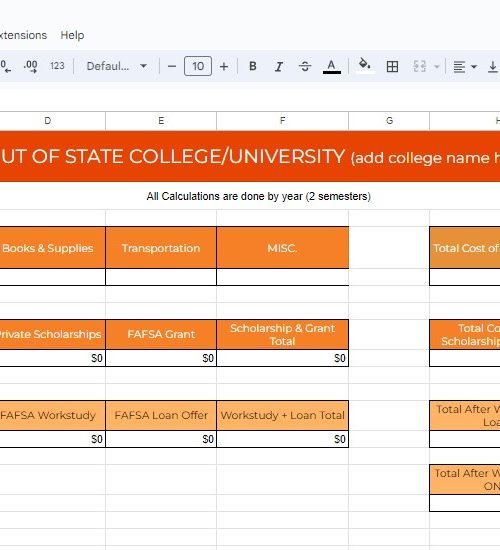Select the Transportation header cell

click(161, 248)
